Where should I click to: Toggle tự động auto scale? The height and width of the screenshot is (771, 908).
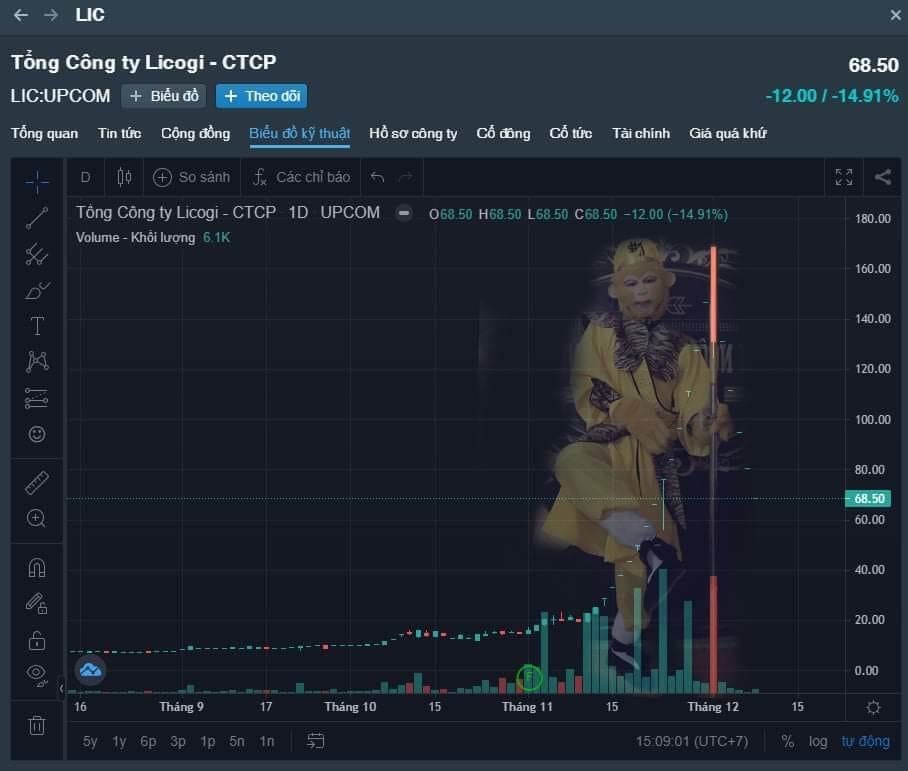click(865, 741)
